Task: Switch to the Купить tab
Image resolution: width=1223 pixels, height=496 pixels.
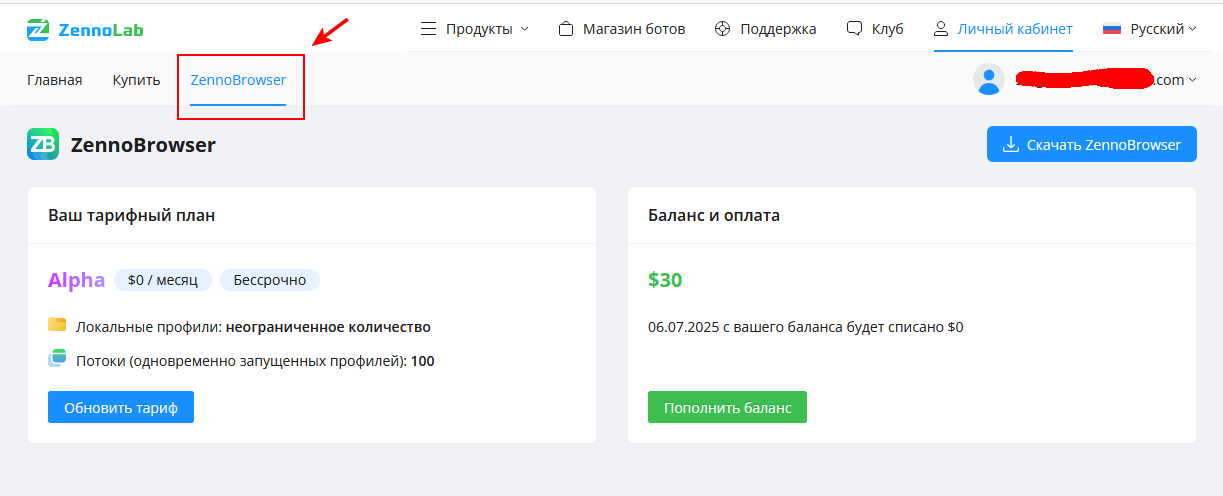Action: (137, 80)
